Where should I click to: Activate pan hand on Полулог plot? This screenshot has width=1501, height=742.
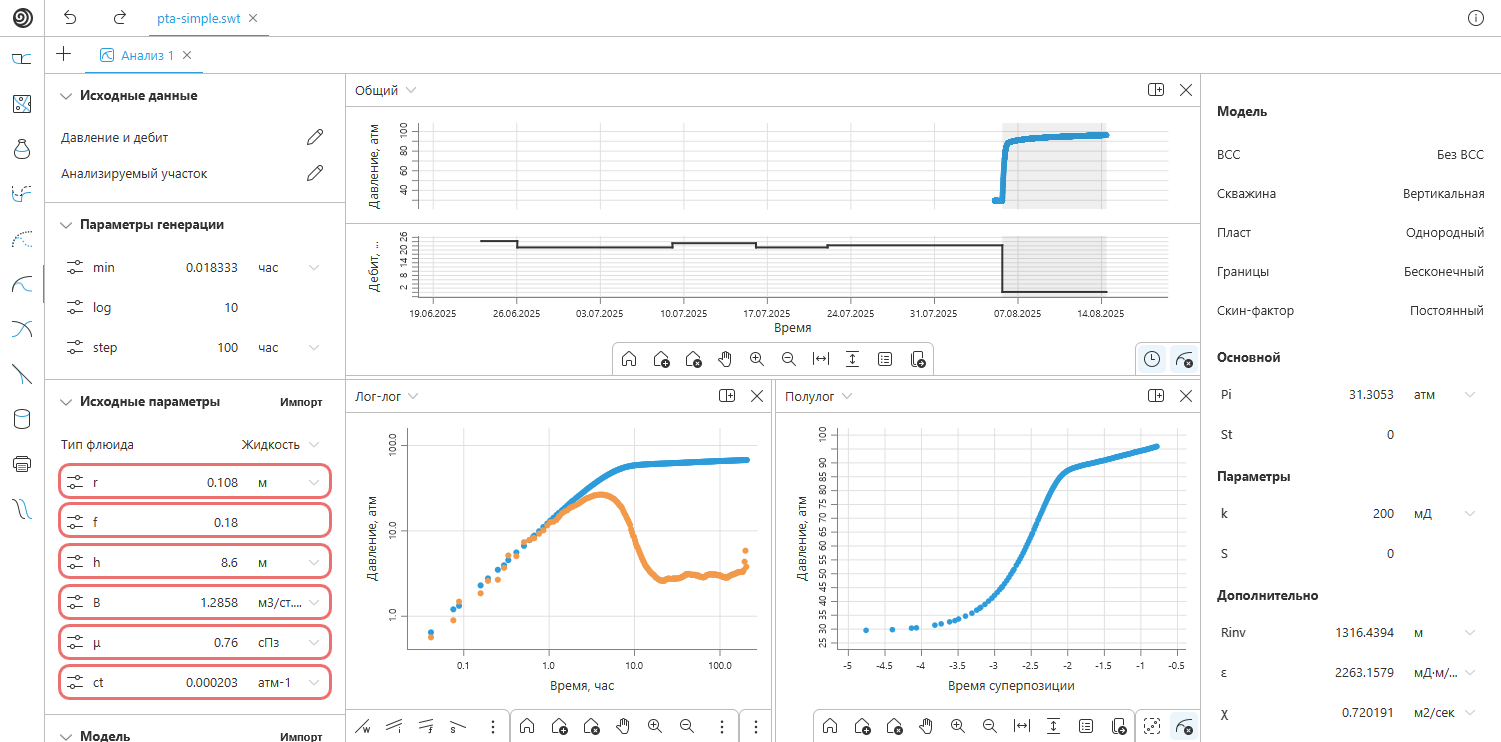click(925, 726)
